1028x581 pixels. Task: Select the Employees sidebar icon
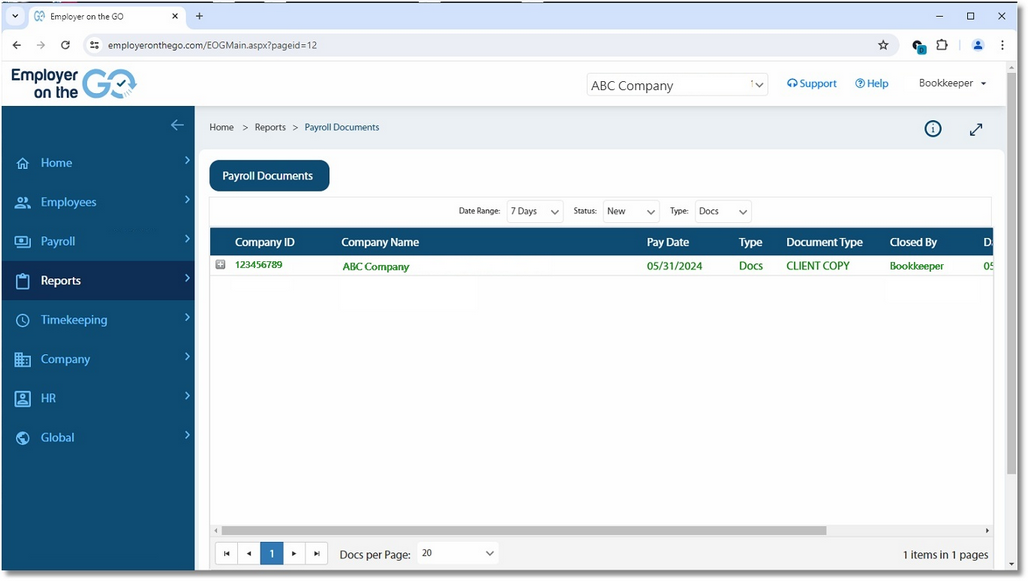pos(23,202)
